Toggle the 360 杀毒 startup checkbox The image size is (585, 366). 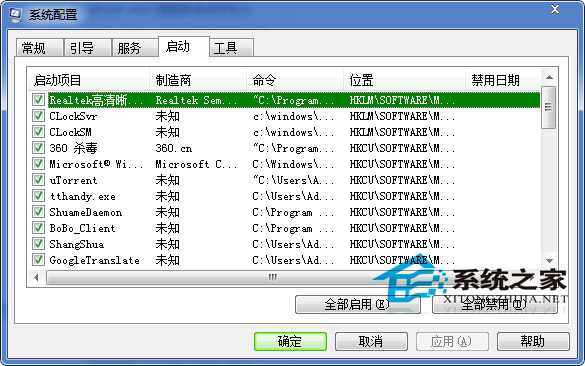38,148
